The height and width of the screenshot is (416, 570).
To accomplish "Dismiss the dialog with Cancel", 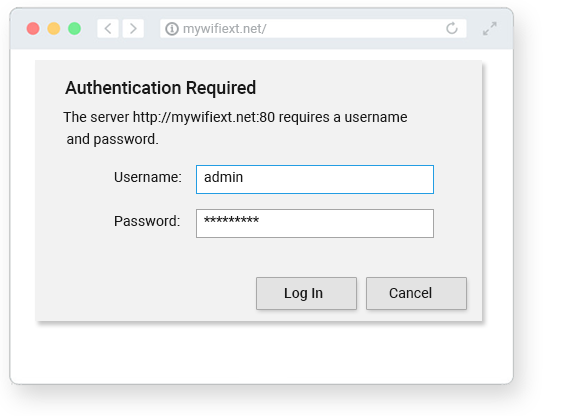I will click(416, 293).
